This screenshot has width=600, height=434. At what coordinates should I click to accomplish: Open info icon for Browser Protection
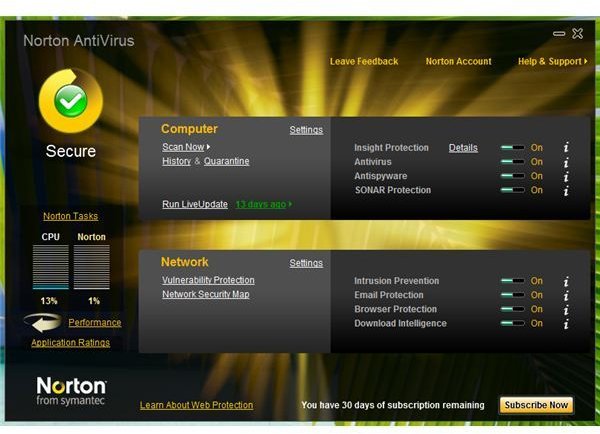(x=566, y=310)
